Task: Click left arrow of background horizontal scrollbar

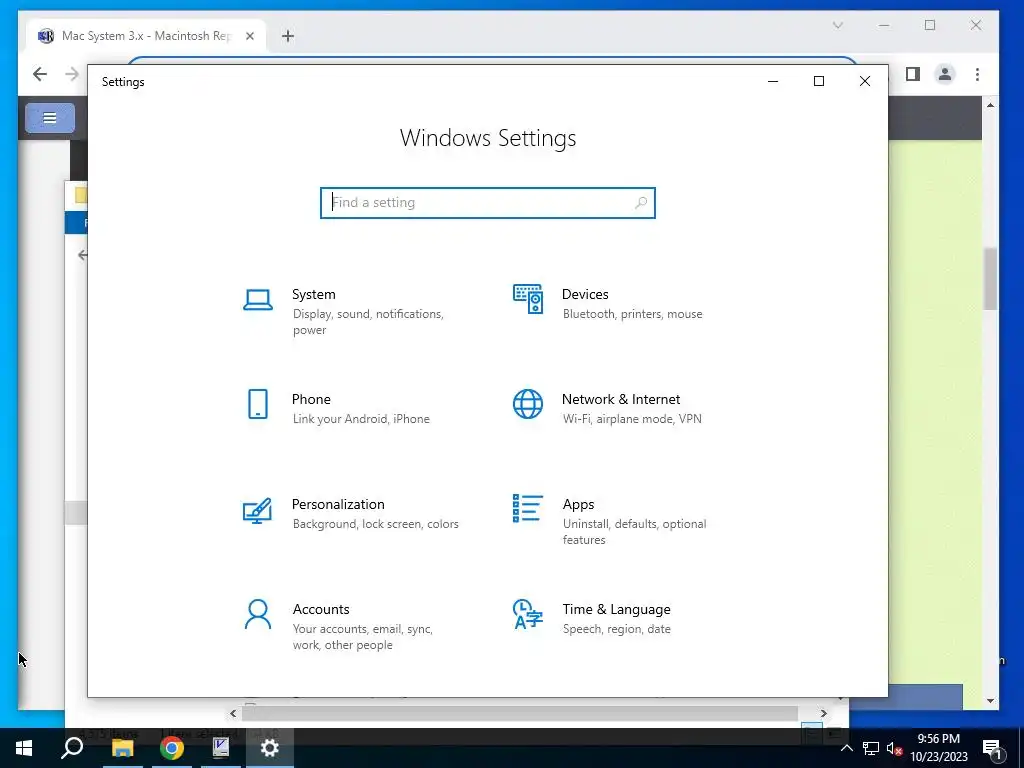Action: pos(233,713)
